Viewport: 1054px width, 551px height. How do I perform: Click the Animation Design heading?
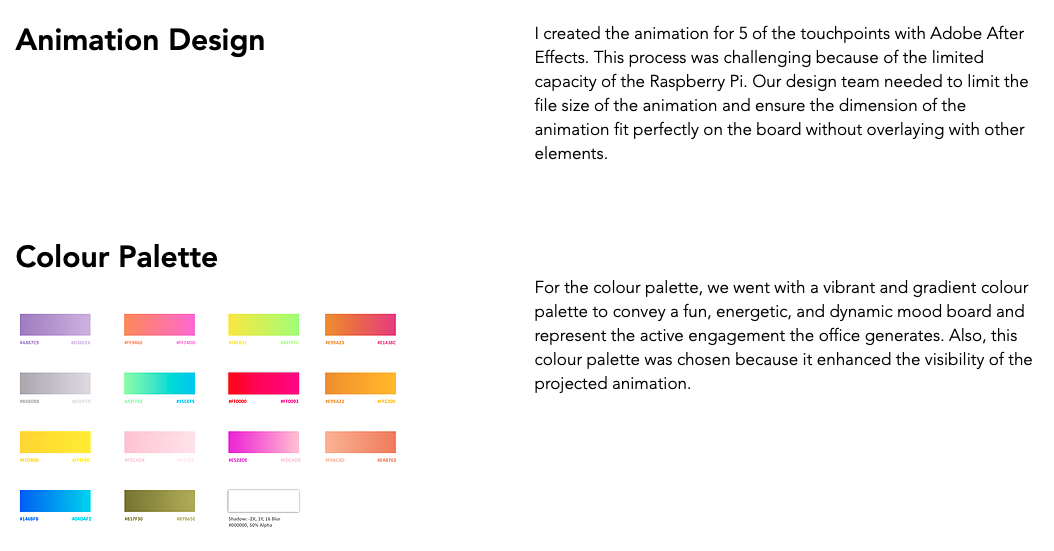[x=140, y=41]
